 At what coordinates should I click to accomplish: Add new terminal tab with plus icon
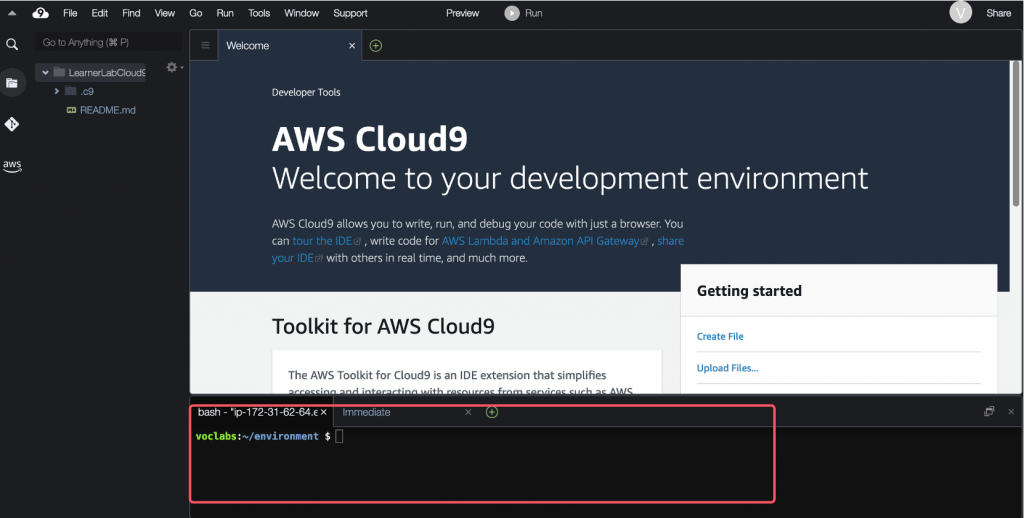coord(492,412)
